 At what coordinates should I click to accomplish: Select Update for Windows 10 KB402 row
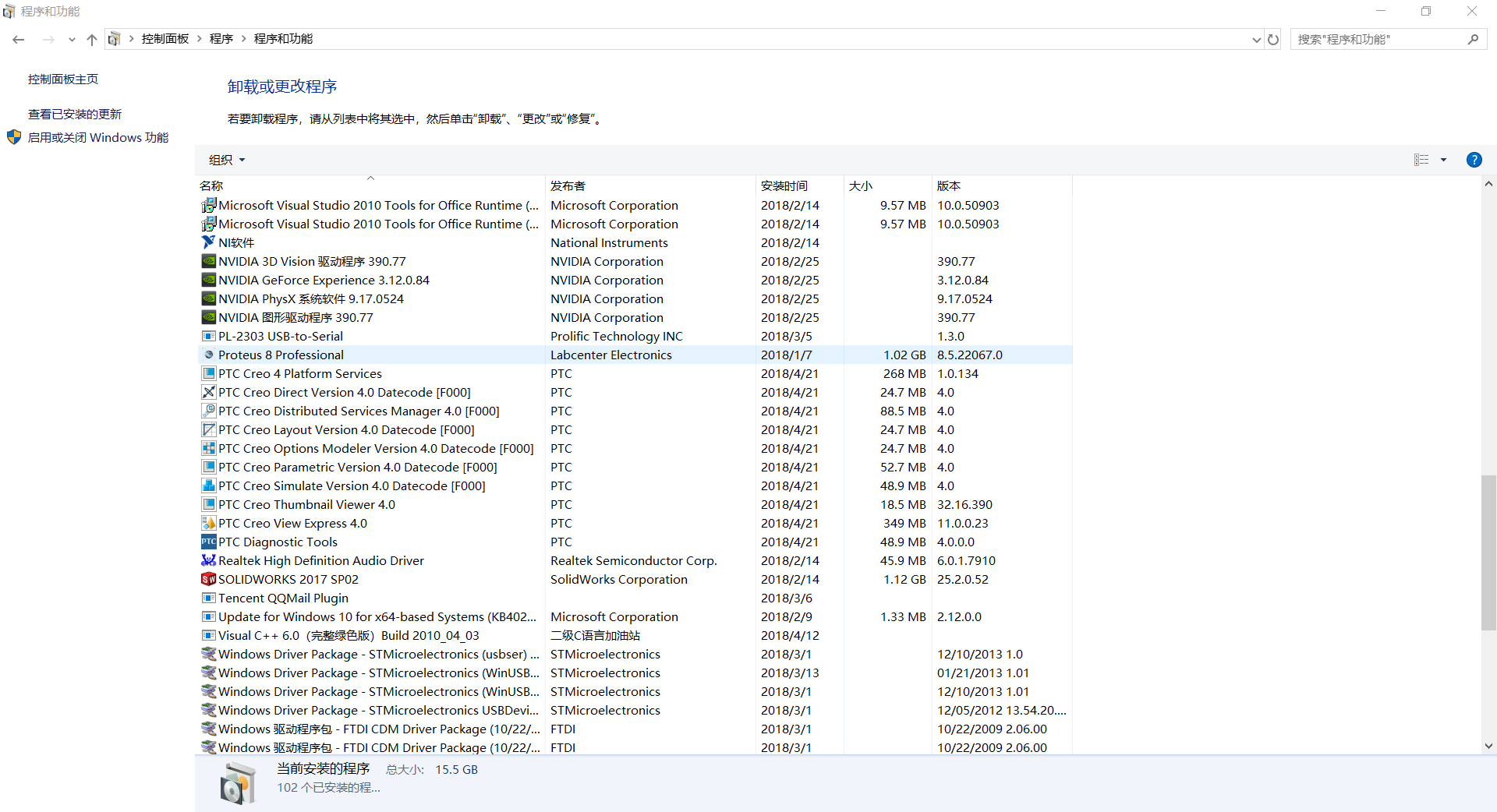point(635,616)
